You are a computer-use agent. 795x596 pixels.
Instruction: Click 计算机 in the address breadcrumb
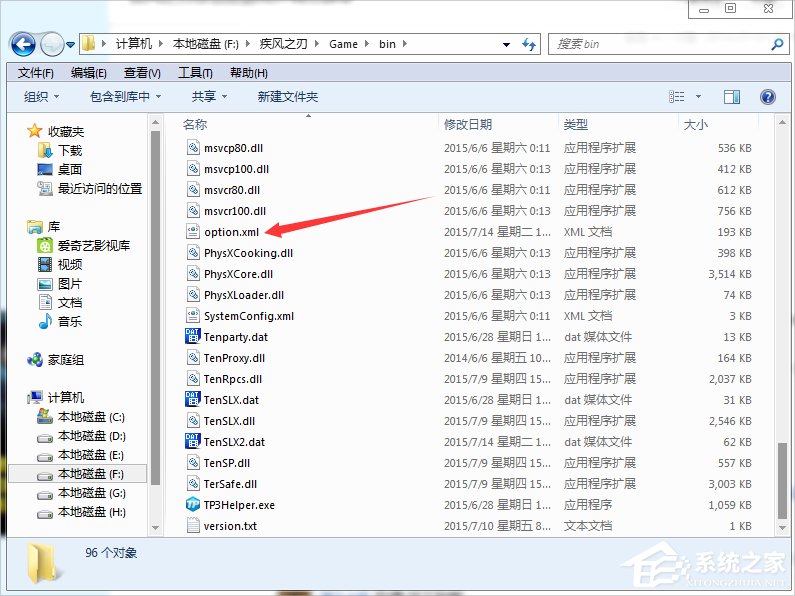point(134,44)
